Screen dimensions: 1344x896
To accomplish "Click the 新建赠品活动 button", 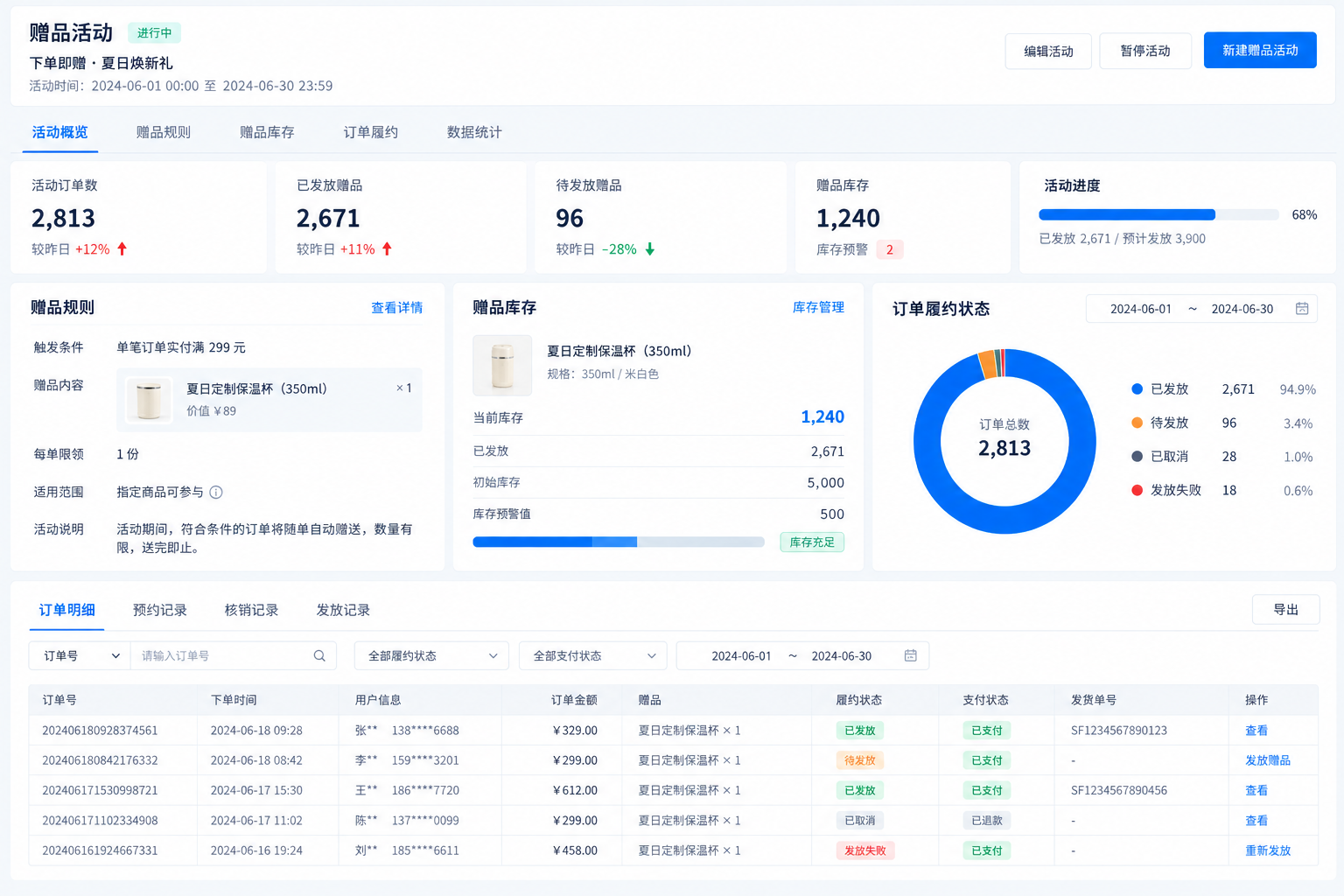I will (1260, 50).
